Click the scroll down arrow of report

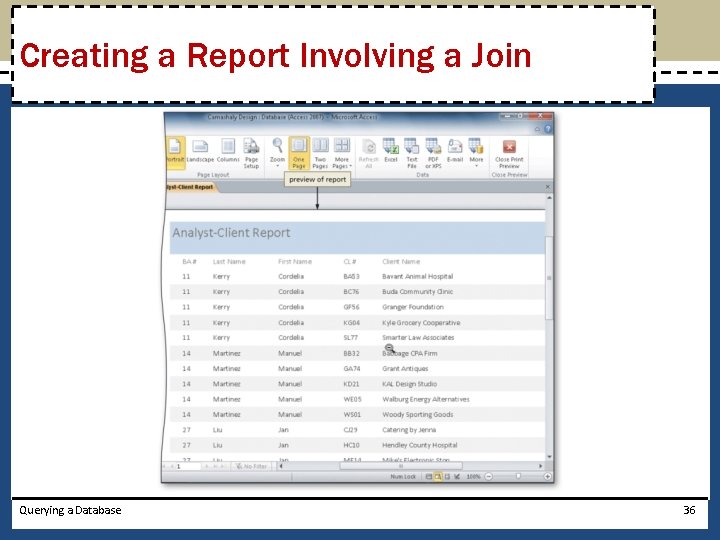pyautogui.click(x=549, y=457)
